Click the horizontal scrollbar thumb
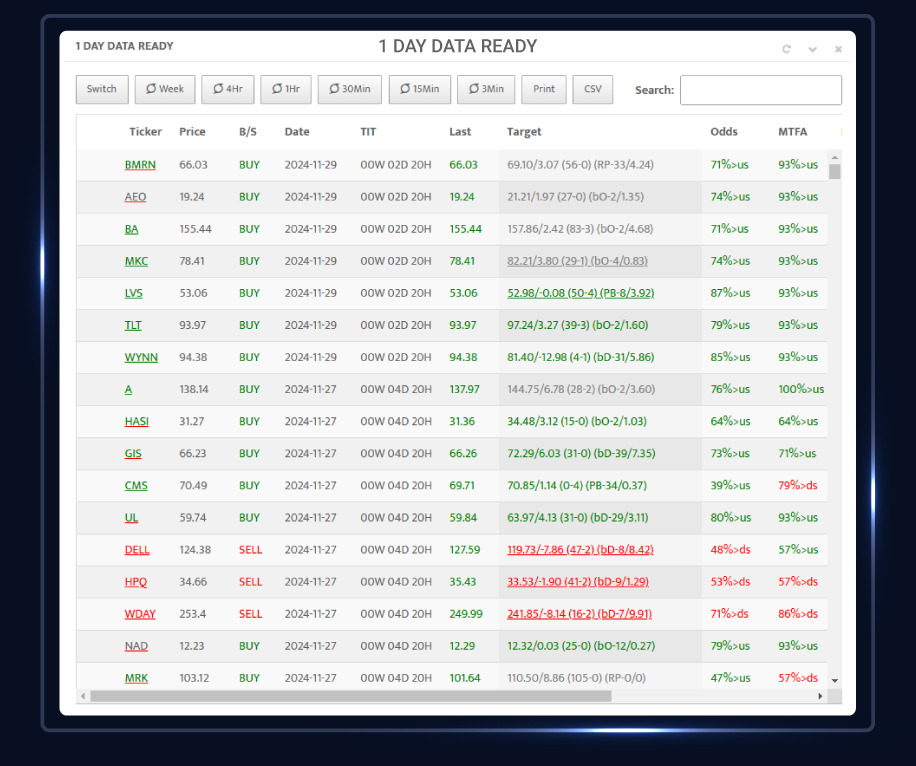This screenshot has height=766, width=916. tap(351, 696)
